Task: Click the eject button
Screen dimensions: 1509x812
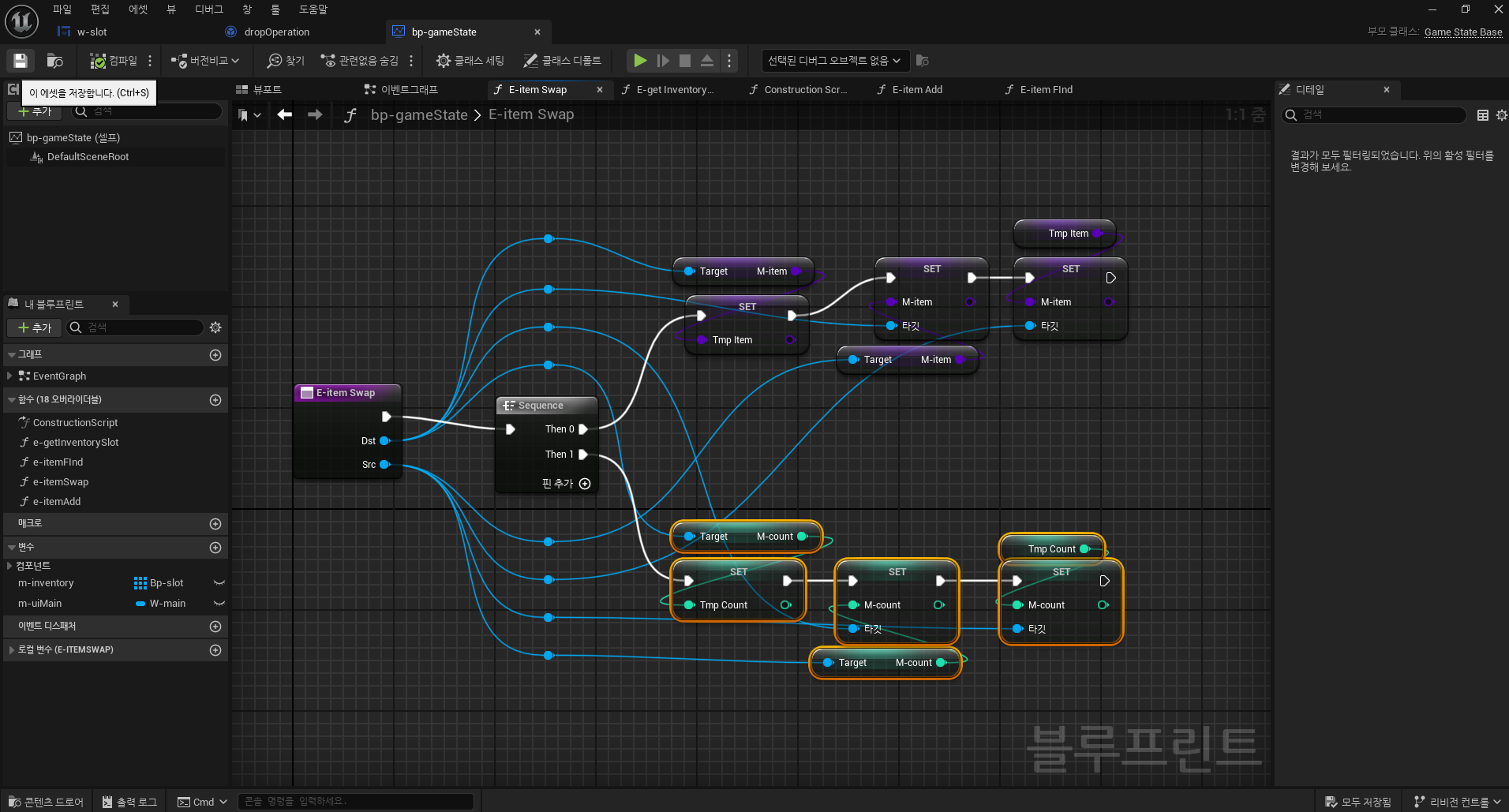Action: coord(707,61)
